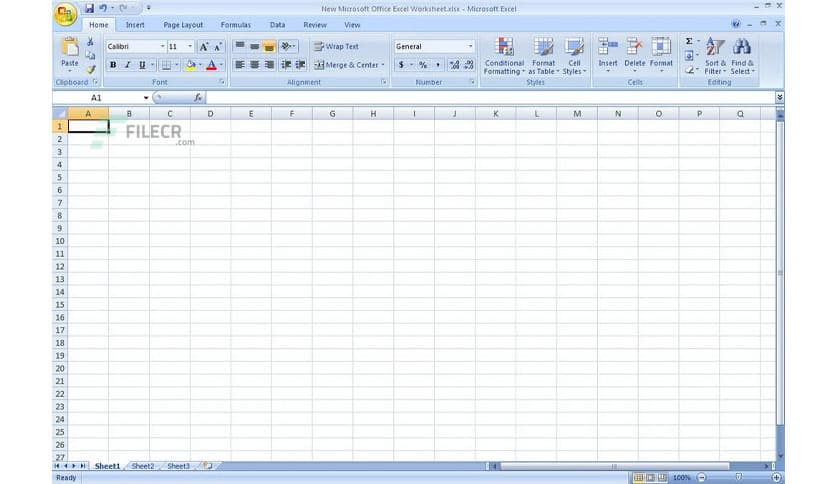
Task: Copy selection using the Copy icon
Action: click(x=90, y=55)
